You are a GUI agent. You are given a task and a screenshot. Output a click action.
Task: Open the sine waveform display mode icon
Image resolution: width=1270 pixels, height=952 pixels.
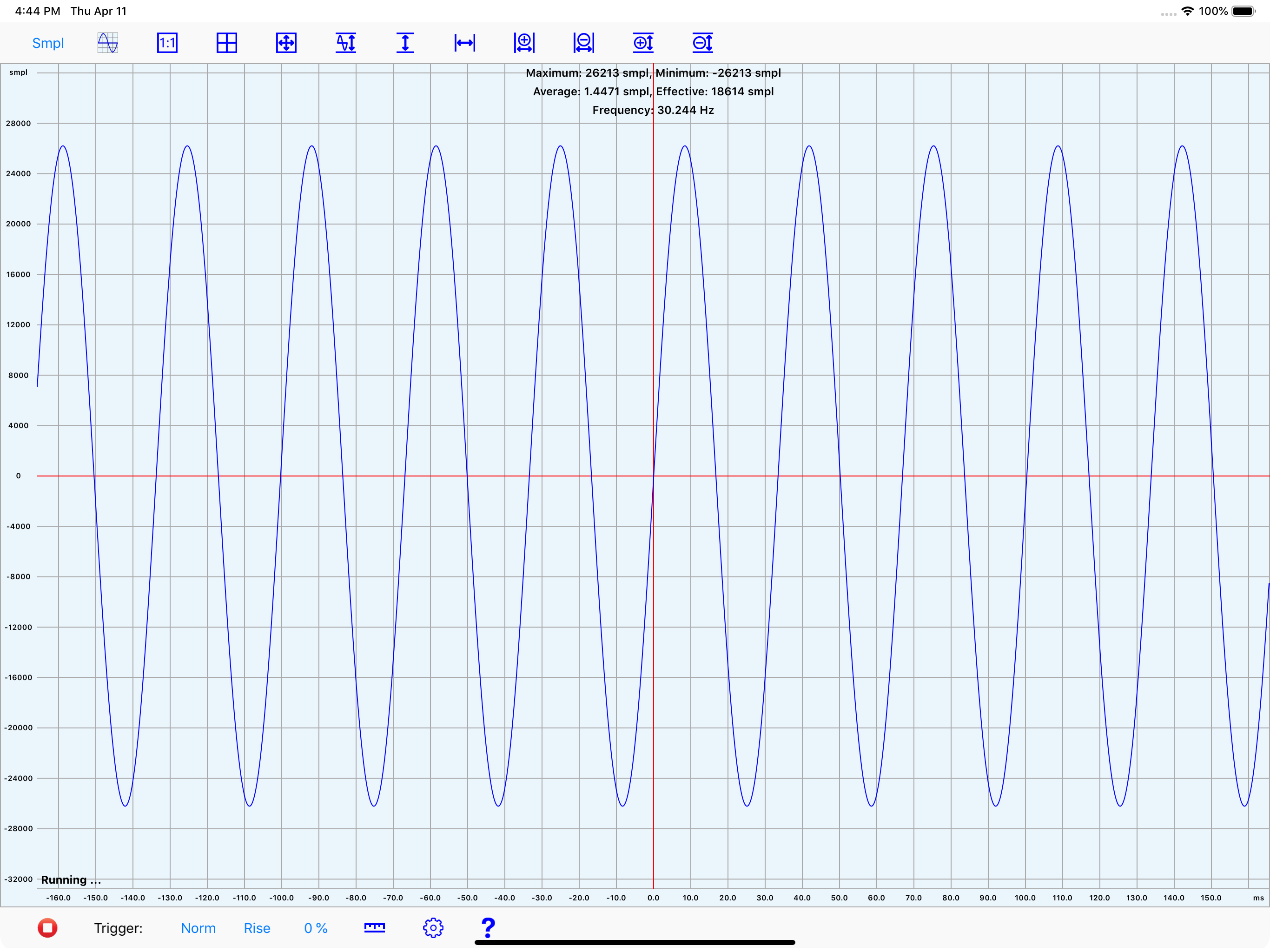[x=108, y=43]
